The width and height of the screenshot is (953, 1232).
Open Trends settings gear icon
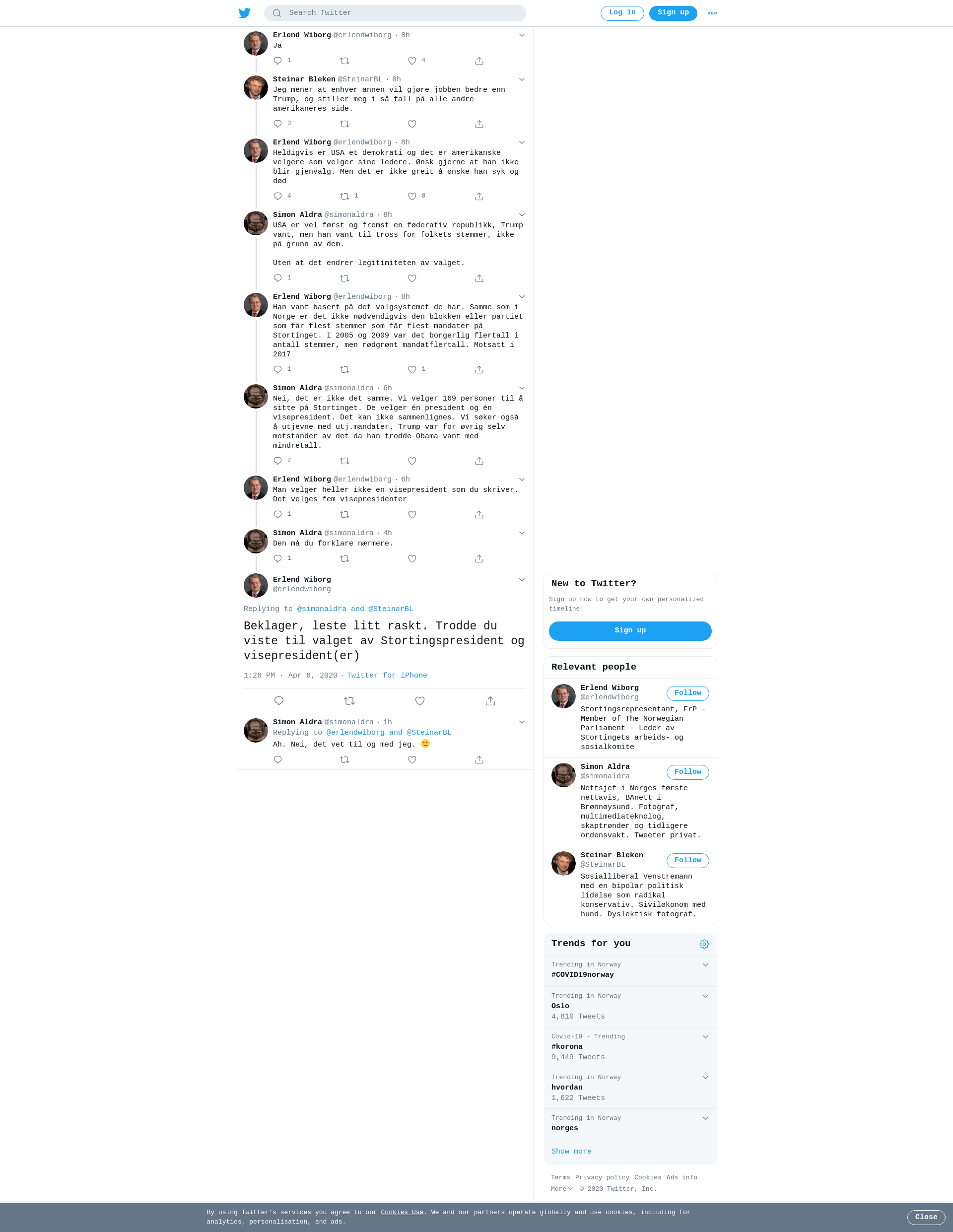(x=704, y=944)
